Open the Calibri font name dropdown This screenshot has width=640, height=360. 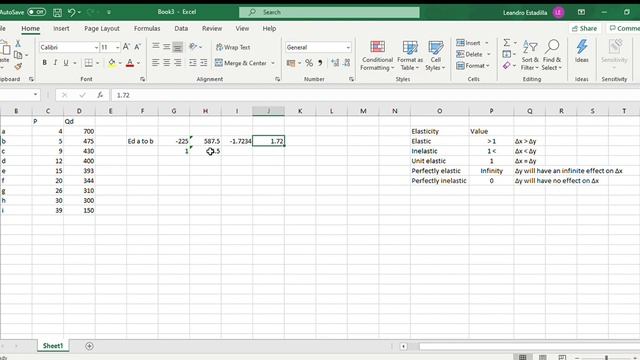click(x=96, y=47)
